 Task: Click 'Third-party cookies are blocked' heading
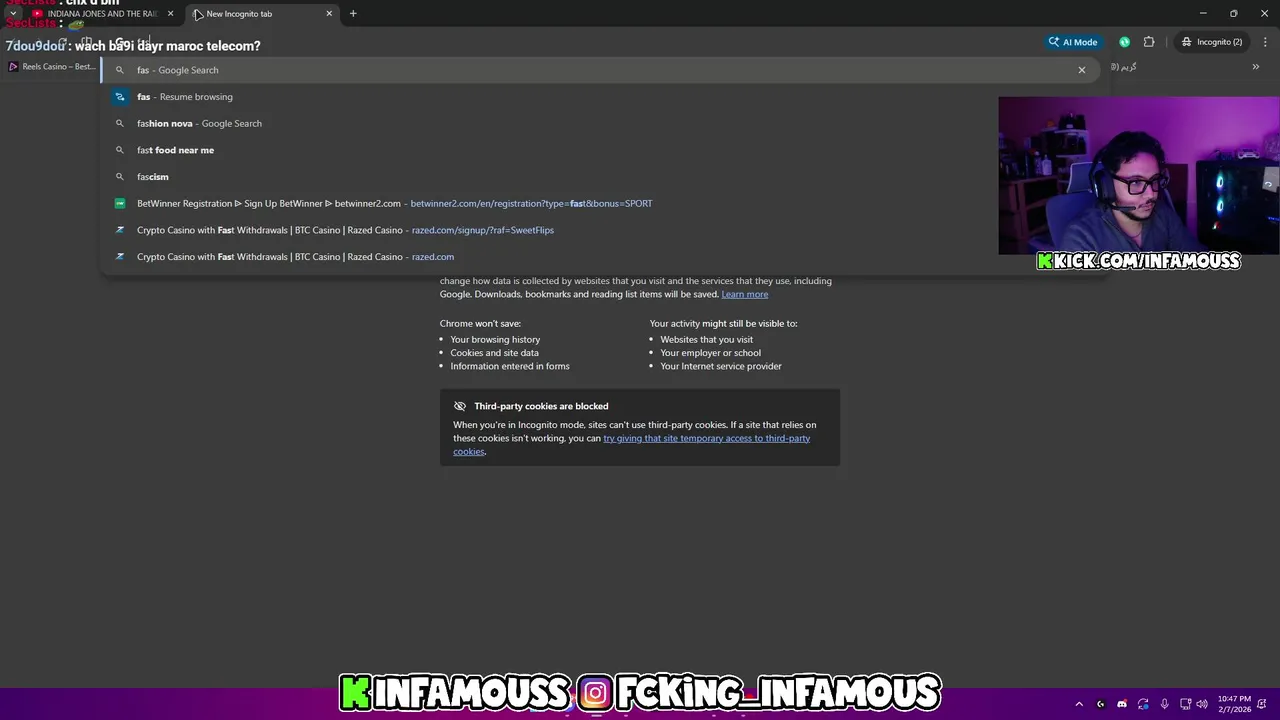click(541, 406)
